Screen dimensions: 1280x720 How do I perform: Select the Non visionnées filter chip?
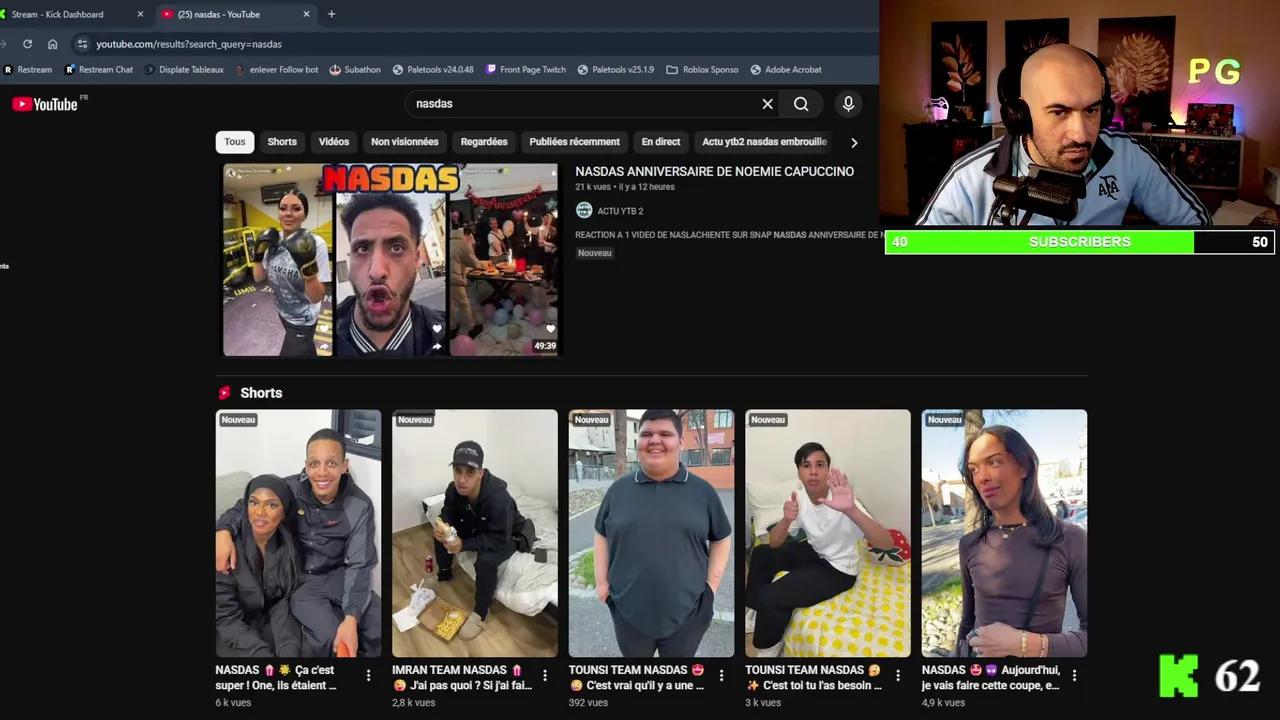405,142
